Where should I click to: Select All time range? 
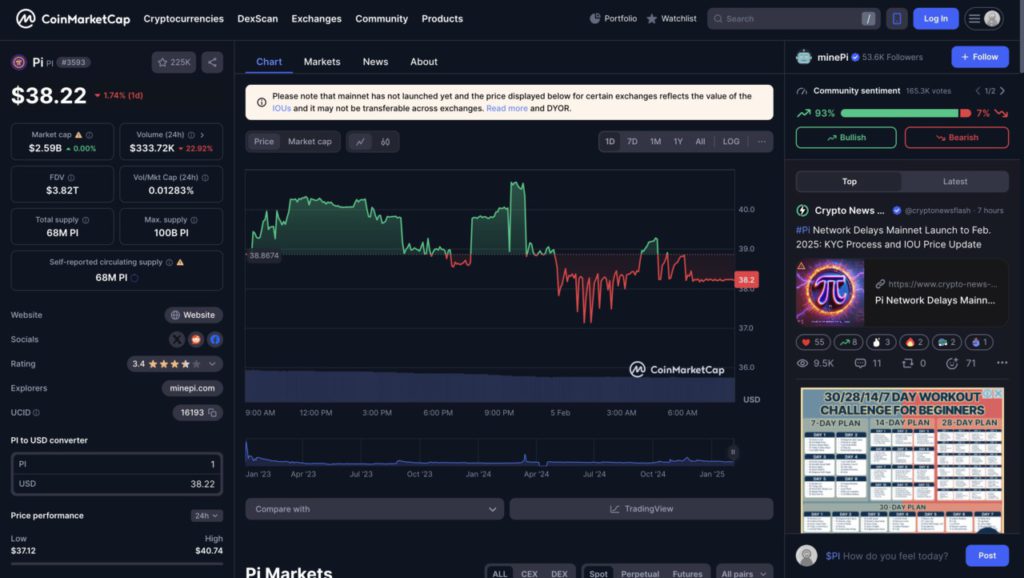click(x=700, y=142)
